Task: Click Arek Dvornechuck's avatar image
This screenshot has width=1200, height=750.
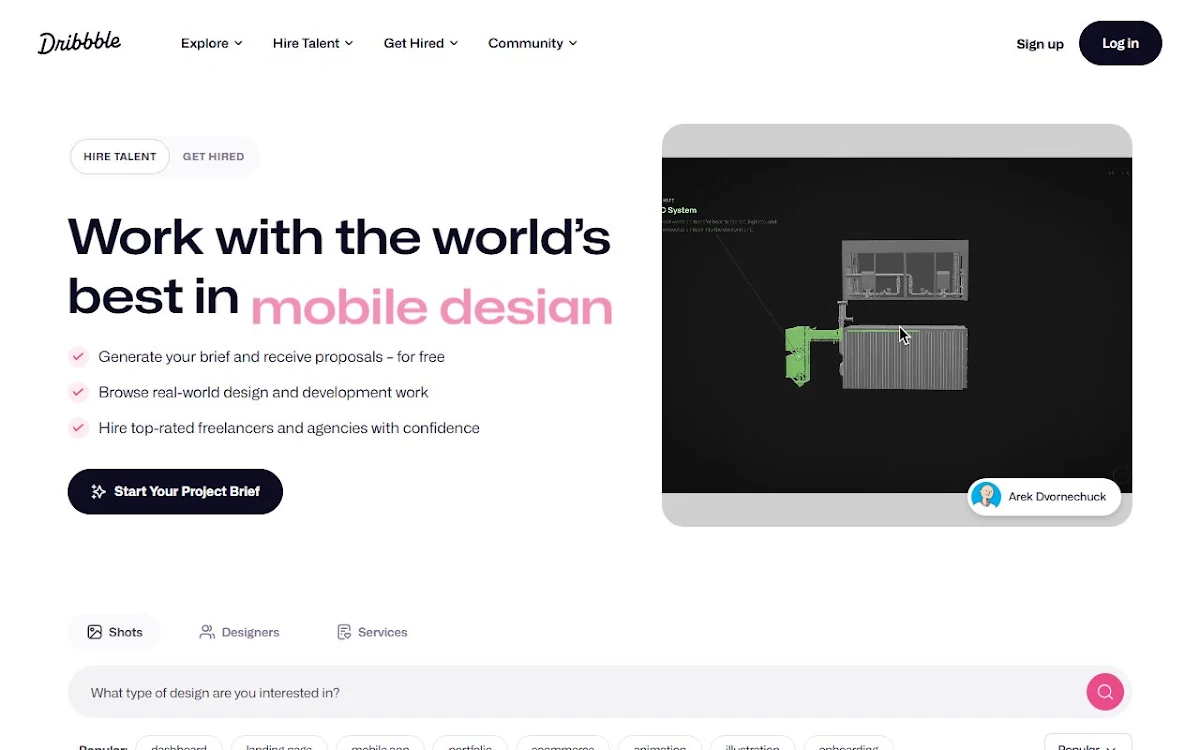Action: (x=987, y=496)
